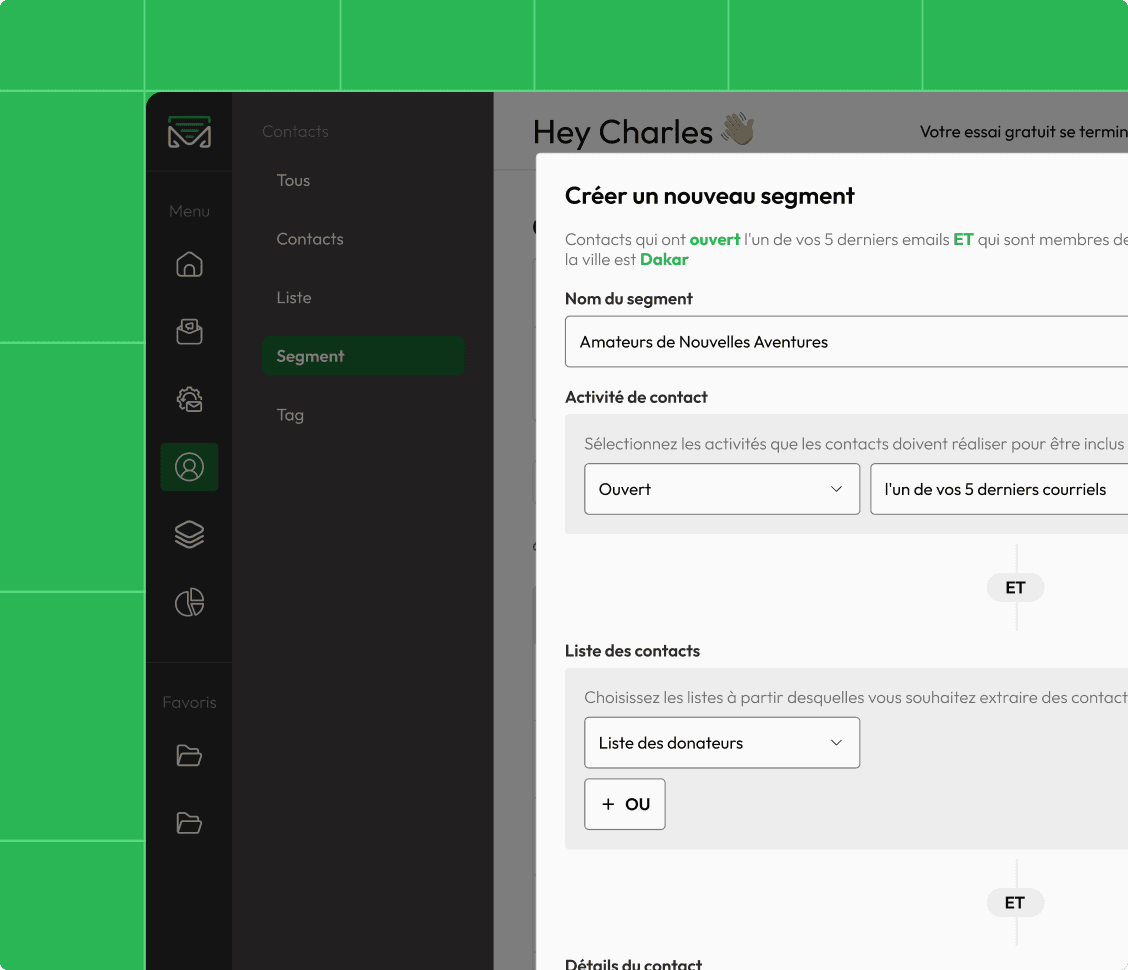Click the envelope app logo
This screenshot has width=1128, height=970.
pos(189,132)
